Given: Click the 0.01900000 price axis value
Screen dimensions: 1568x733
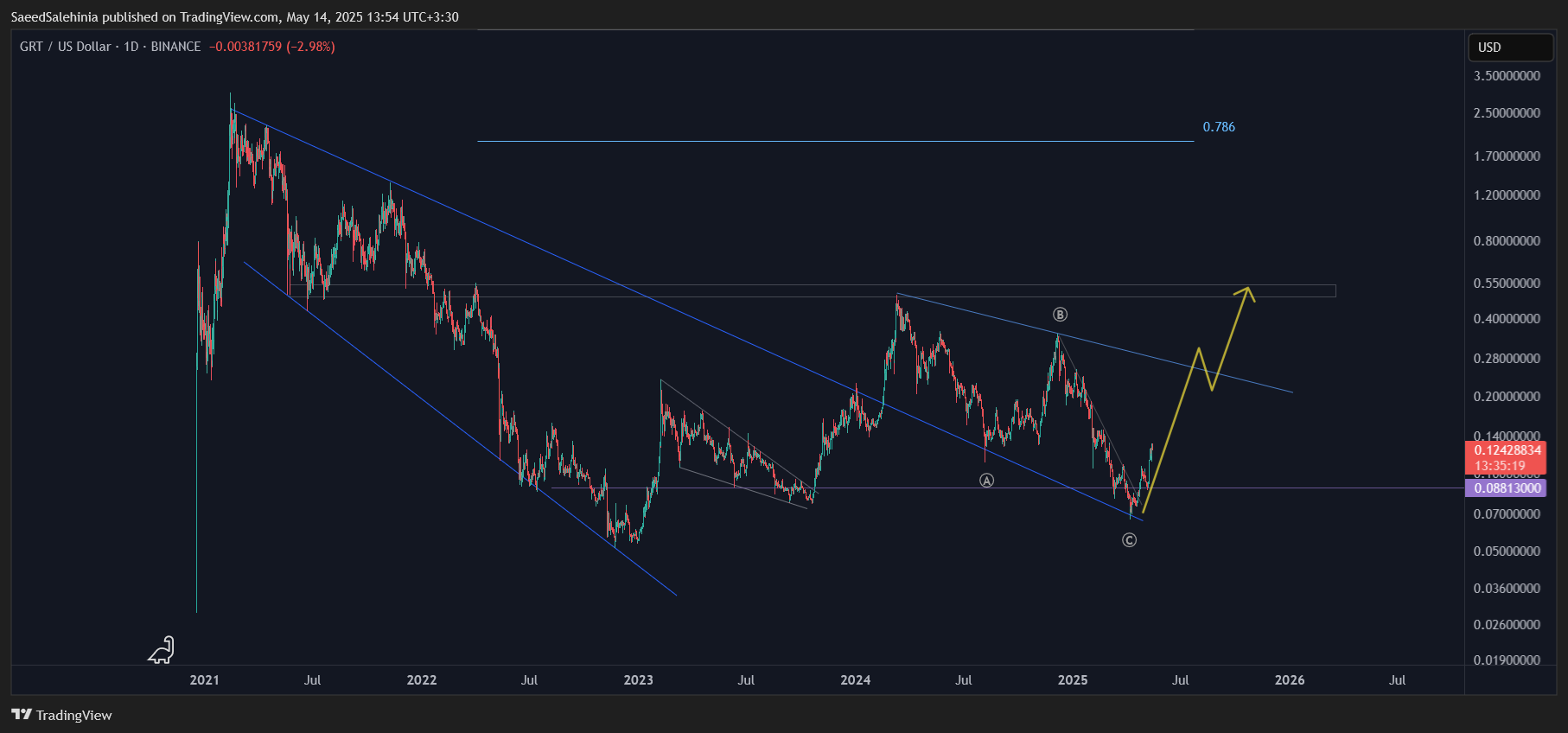Looking at the screenshot, I should (x=1507, y=660).
